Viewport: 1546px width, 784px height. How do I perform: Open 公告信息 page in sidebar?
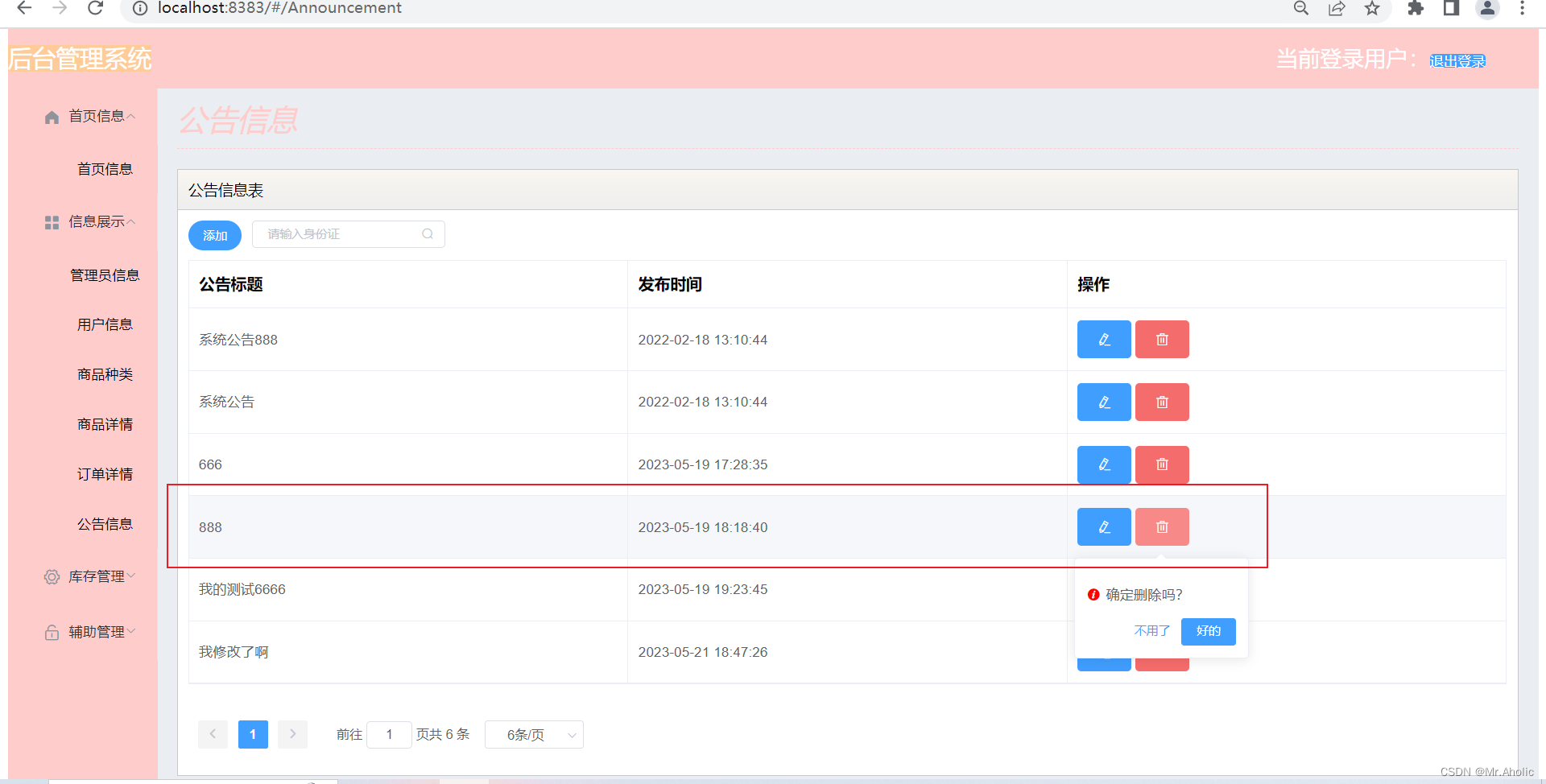(105, 524)
